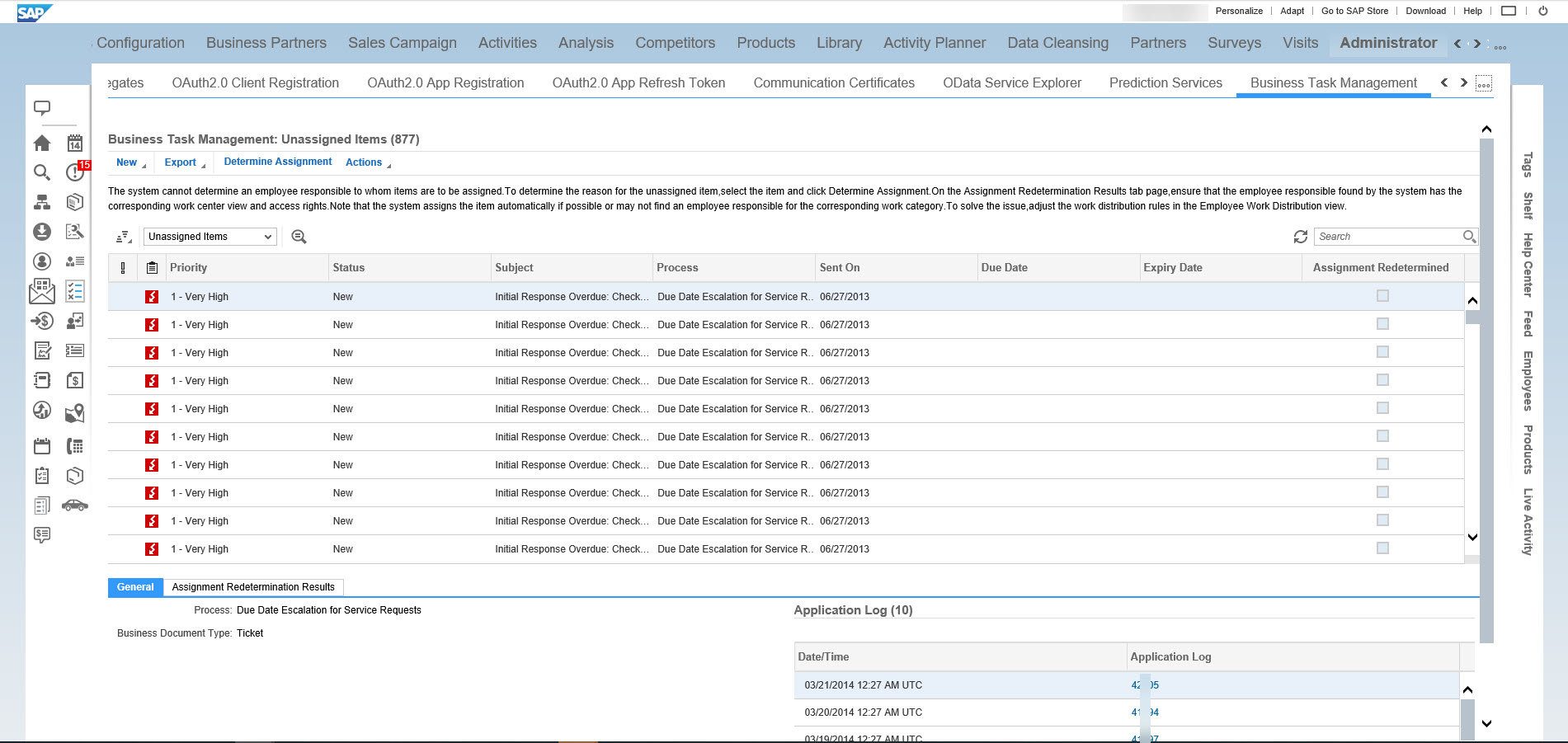The height and width of the screenshot is (743, 1568).
Task: Click right chevron after Business Task Management
Action: (1464, 82)
